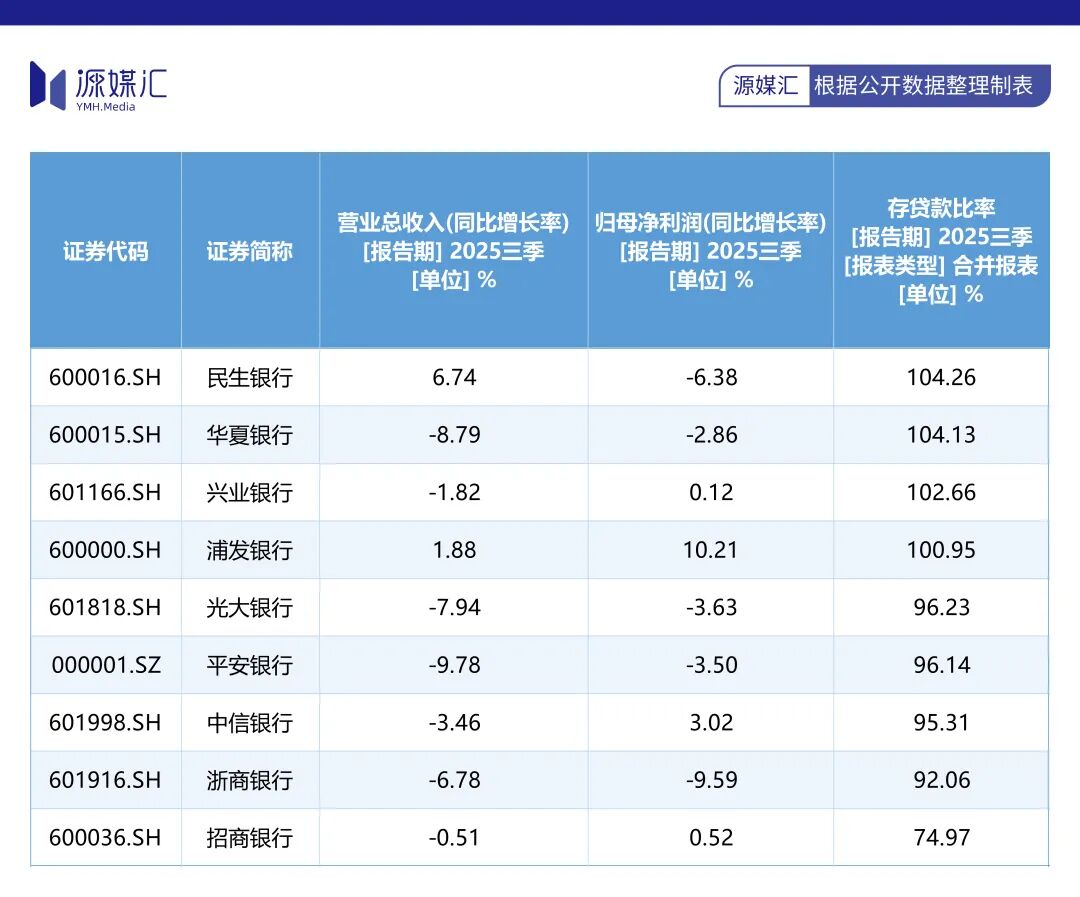This screenshot has width=1080, height=897.
Task: Click the code 600016.SH link
Action: point(105,377)
